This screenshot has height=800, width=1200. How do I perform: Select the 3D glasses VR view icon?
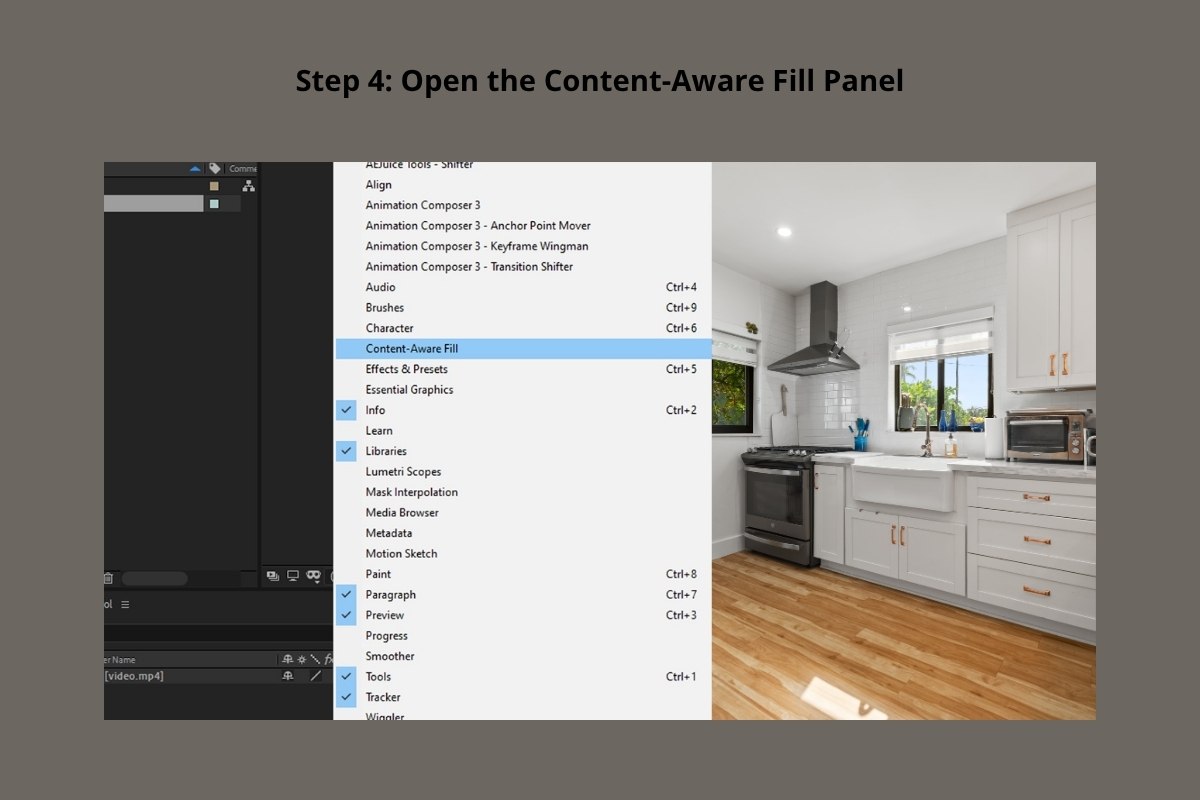pos(313,574)
